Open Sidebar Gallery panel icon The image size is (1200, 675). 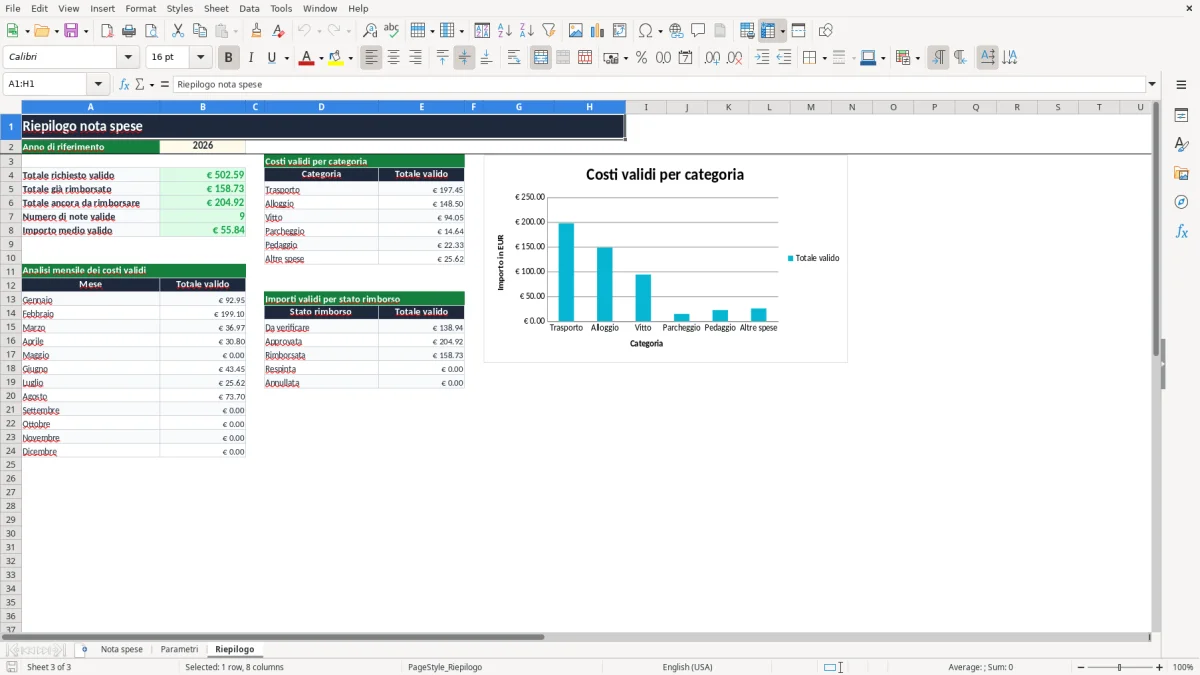pyautogui.click(x=1181, y=174)
